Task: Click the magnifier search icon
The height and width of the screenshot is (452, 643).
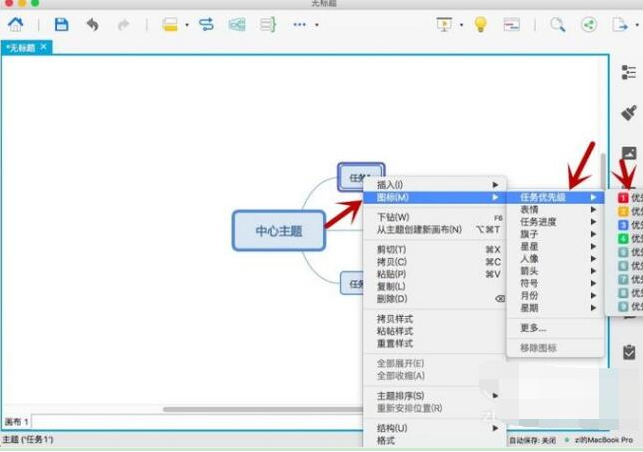Action: tap(557, 25)
